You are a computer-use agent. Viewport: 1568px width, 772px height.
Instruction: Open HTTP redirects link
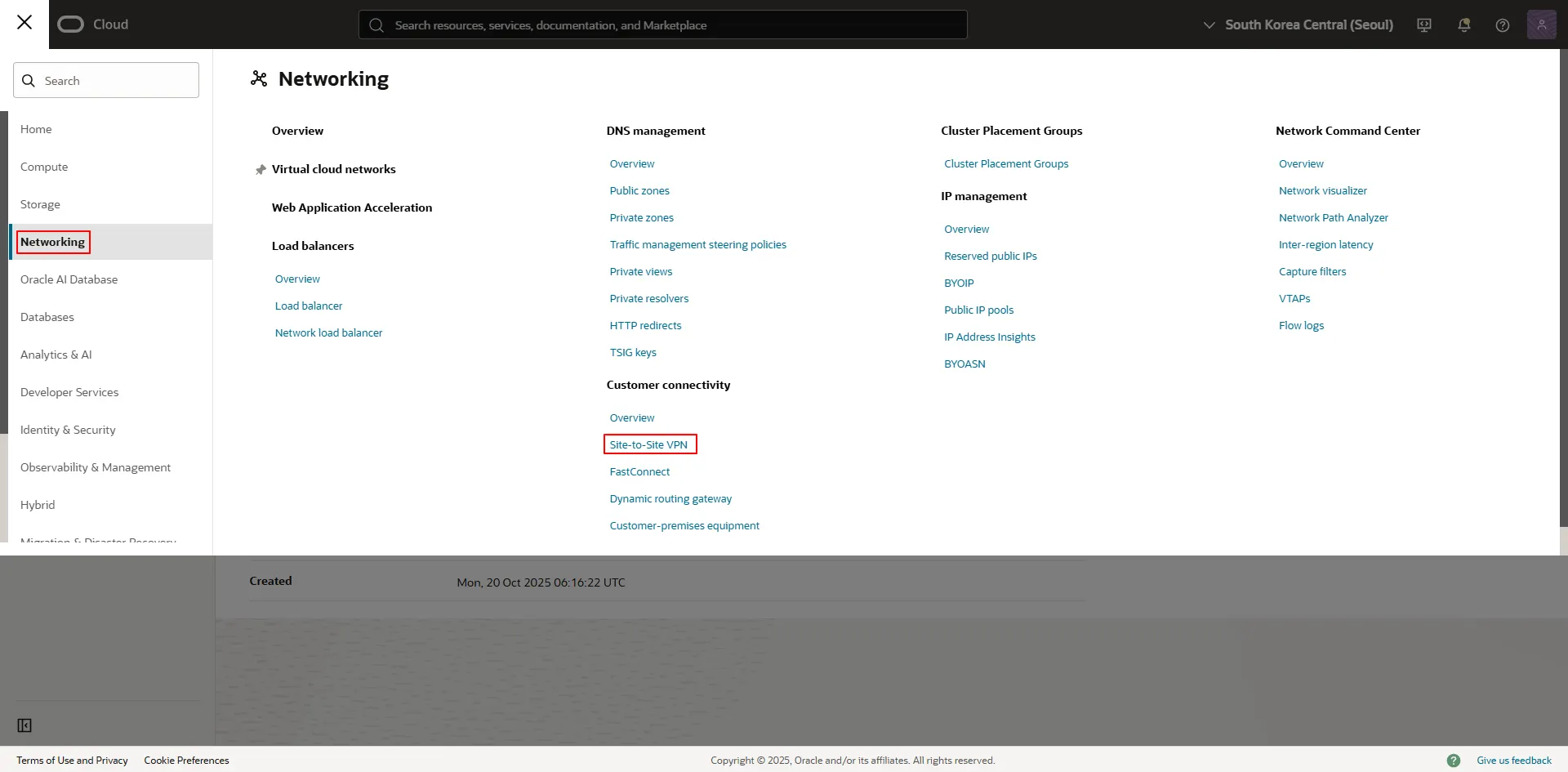pyautogui.click(x=645, y=325)
